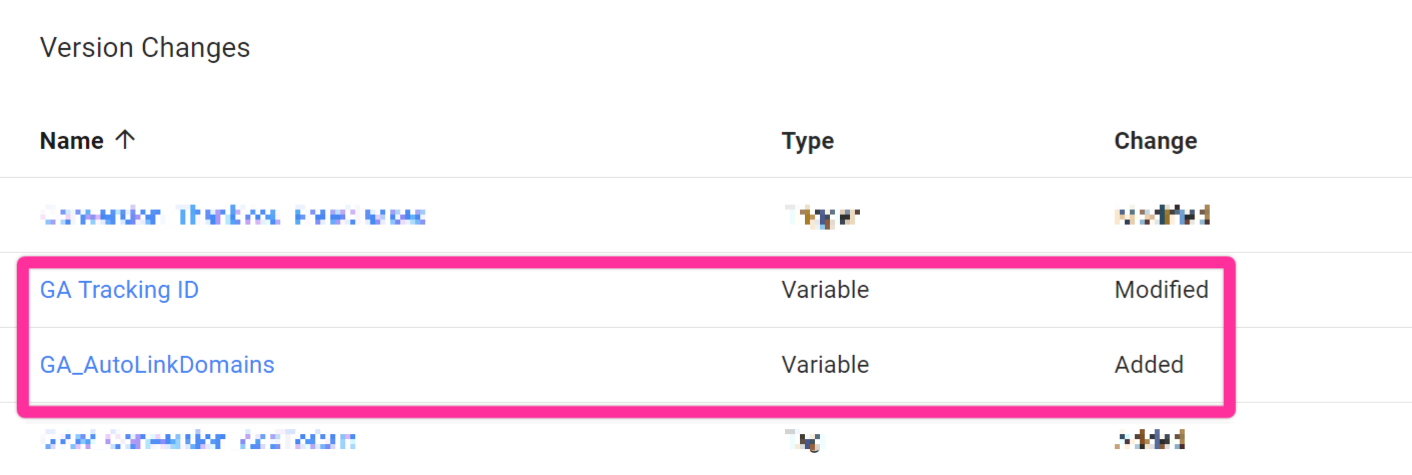This screenshot has height=475, width=1412.
Task: Click the blurred type in the last row
Action: coord(802,439)
